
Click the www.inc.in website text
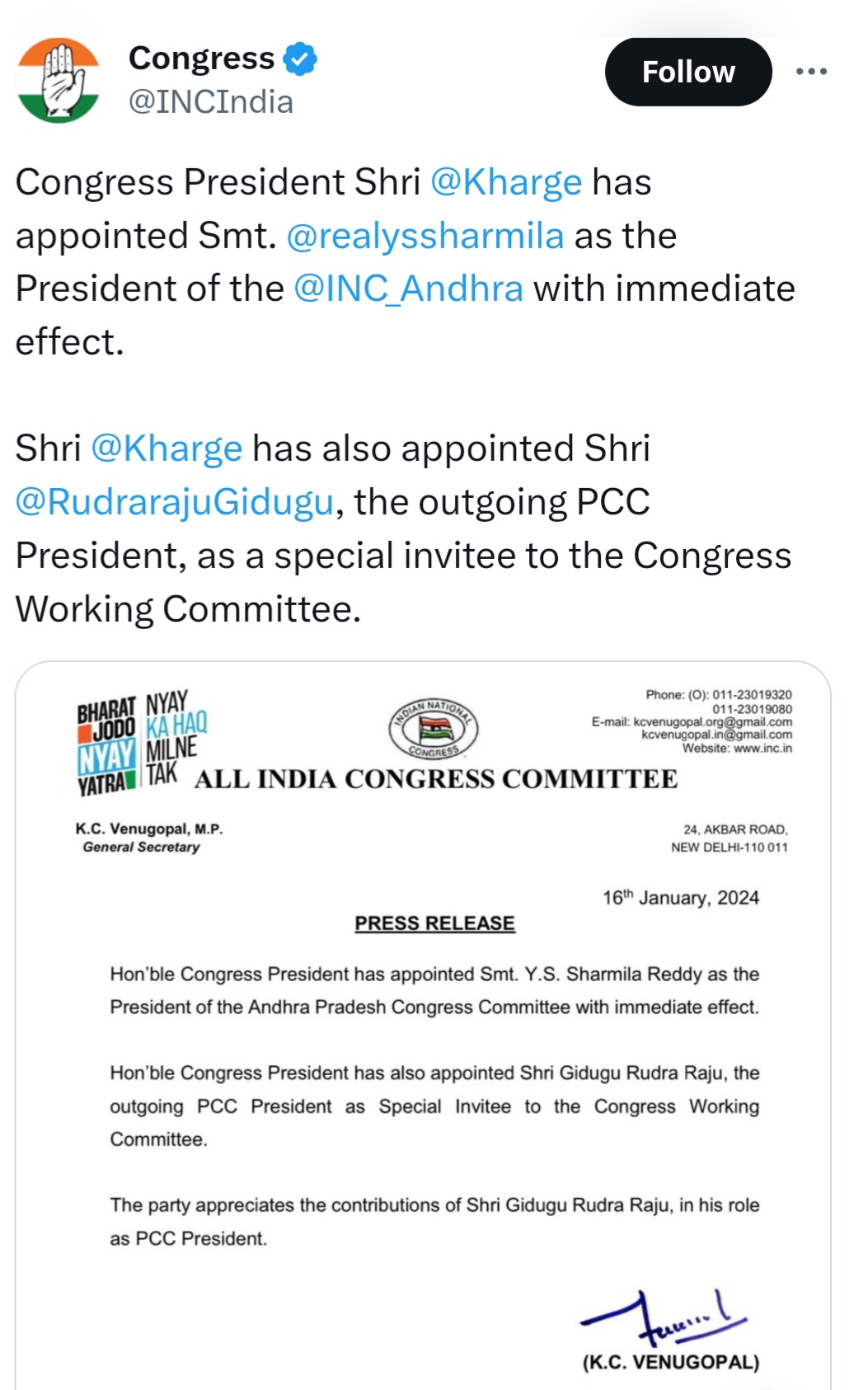(762, 749)
